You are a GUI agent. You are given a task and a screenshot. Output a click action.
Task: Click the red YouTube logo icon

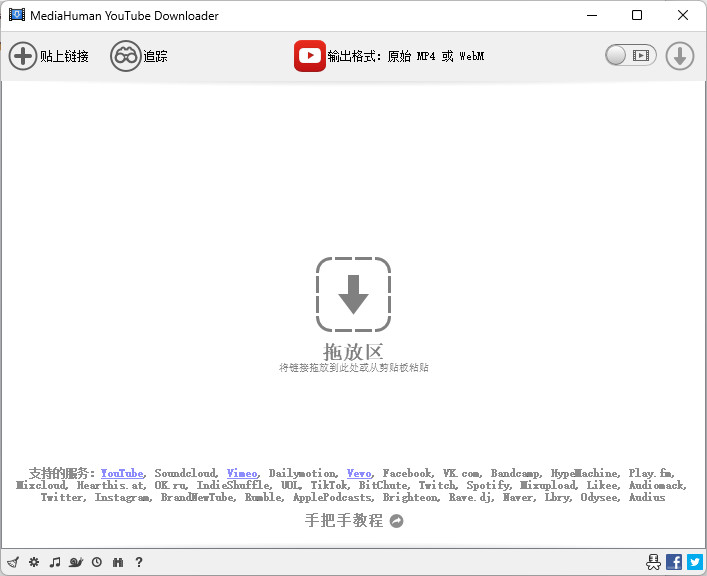coord(310,56)
